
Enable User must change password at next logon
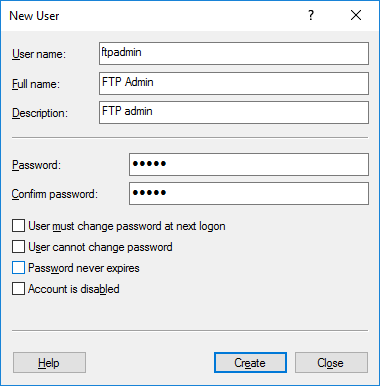click(x=18, y=226)
